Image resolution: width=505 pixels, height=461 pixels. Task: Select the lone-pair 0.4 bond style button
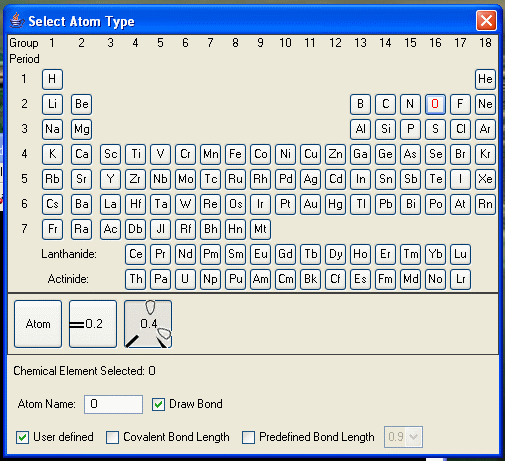coord(148,324)
